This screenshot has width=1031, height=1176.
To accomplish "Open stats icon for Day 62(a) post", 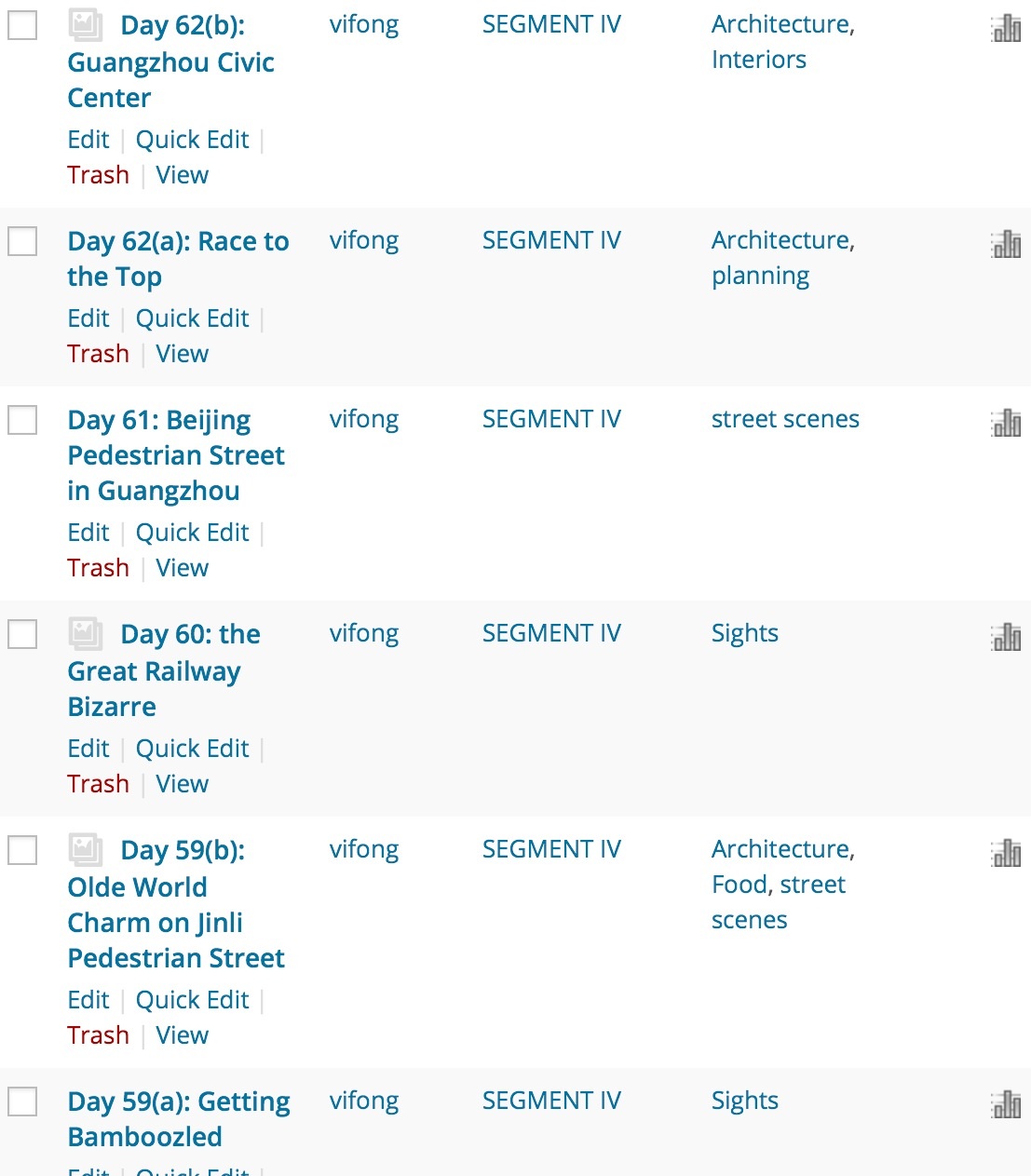I will coord(1006,245).
